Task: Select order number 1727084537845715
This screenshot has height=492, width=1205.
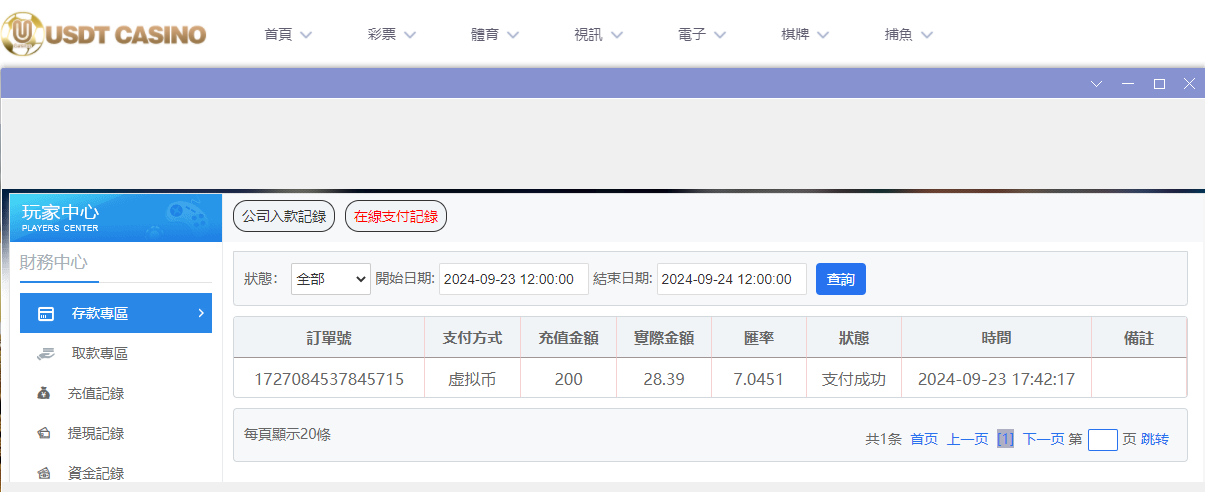Action: pos(329,379)
